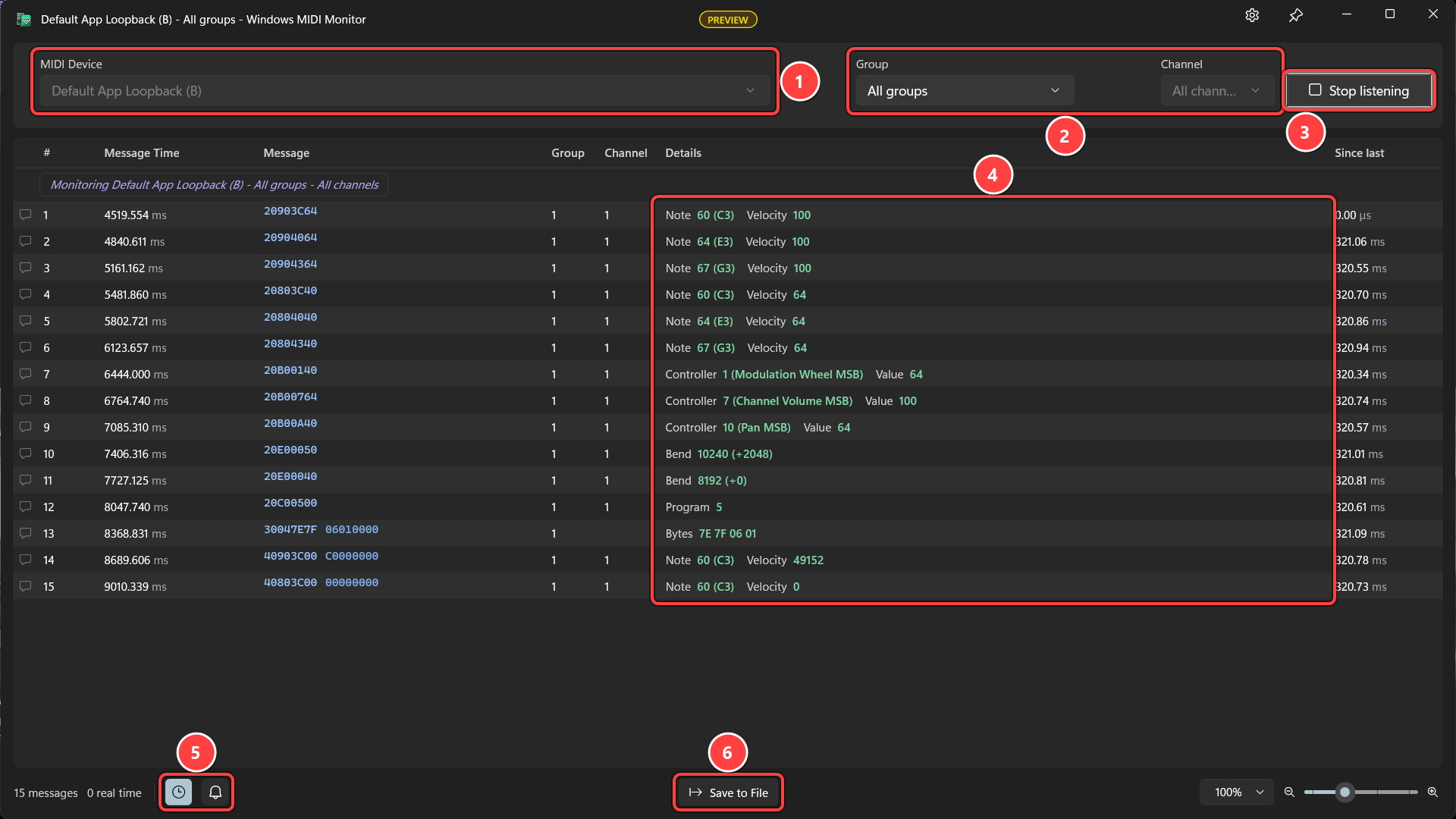Open the 100% zoom level dropdown

[x=1238, y=792]
